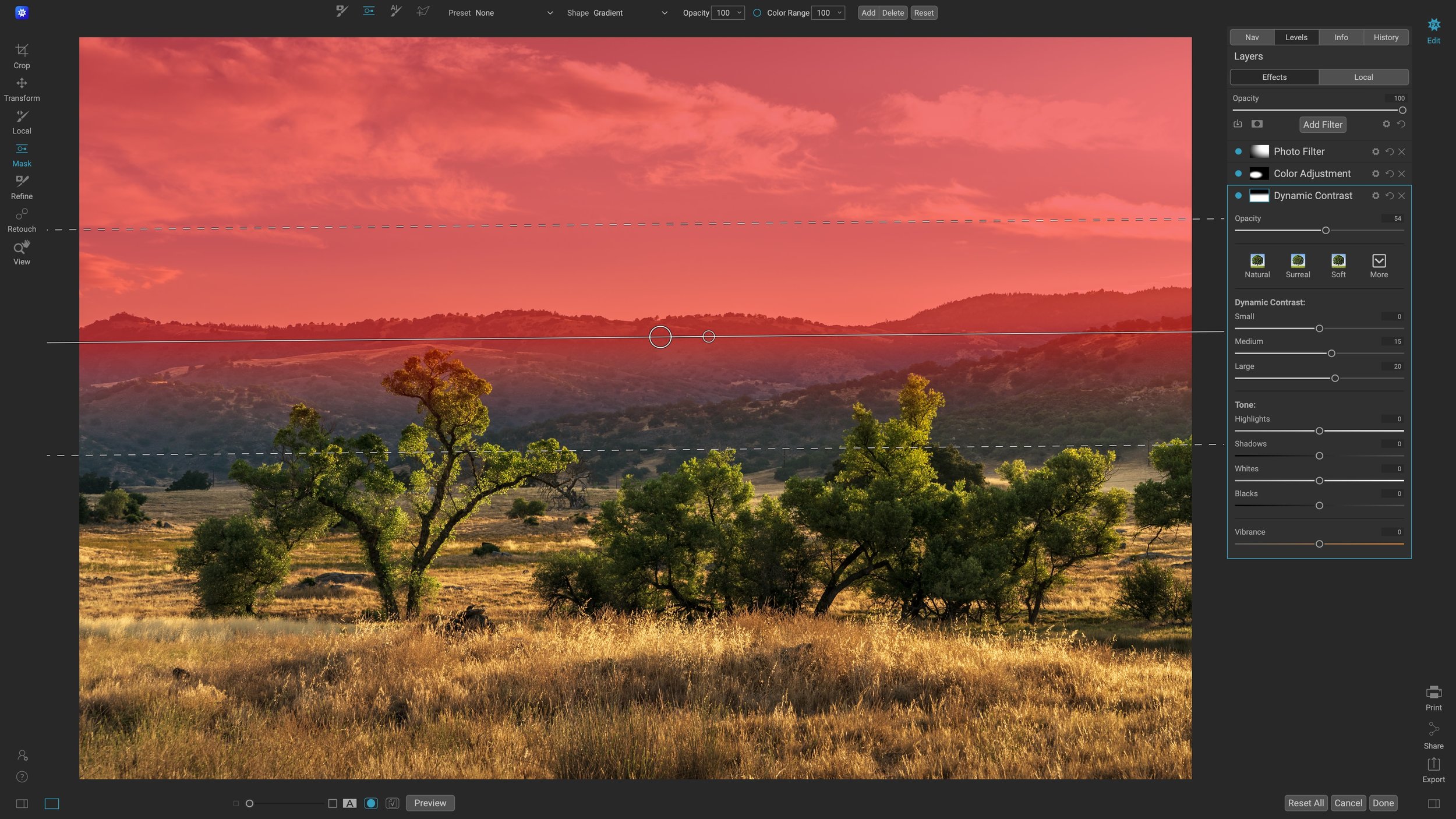
Task: Hide the Dynamic Contrast filter
Action: (1238, 195)
